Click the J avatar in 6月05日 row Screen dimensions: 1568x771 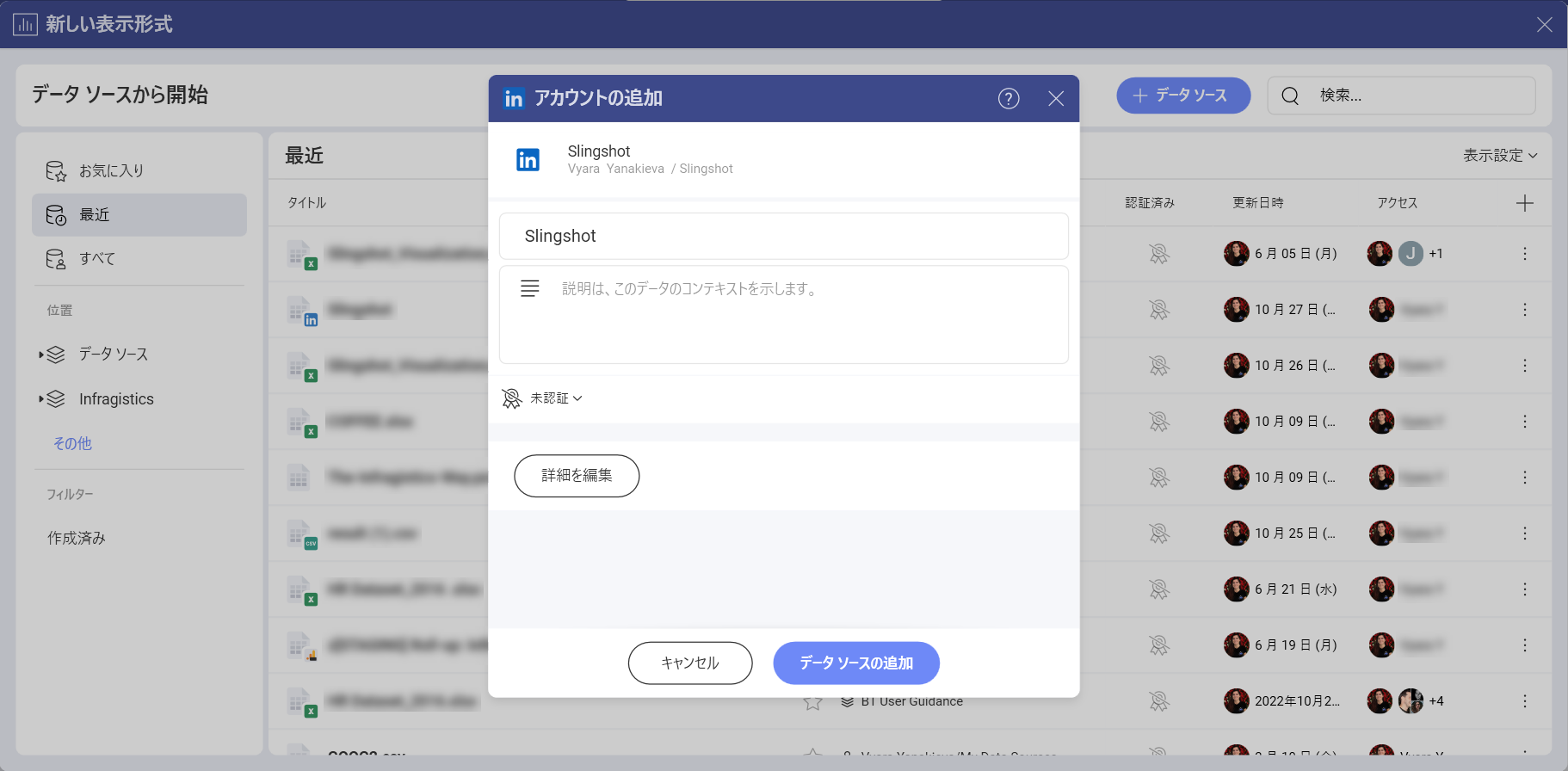coord(1411,254)
